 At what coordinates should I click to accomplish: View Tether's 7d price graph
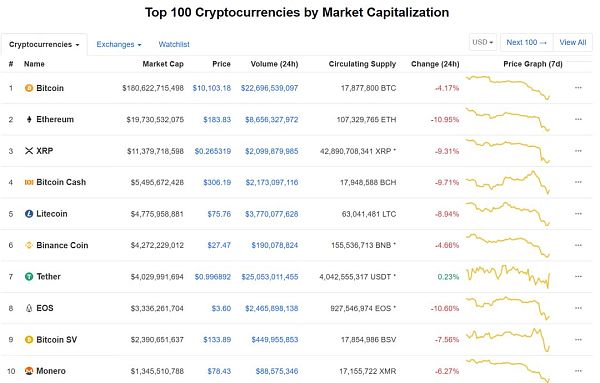click(x=508, y=276)
